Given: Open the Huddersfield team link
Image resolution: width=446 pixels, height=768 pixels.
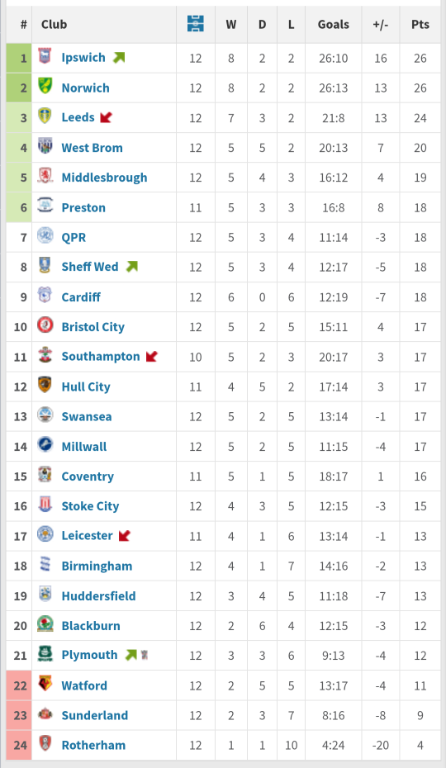Looking at the screenshot, I should [99, 596].
